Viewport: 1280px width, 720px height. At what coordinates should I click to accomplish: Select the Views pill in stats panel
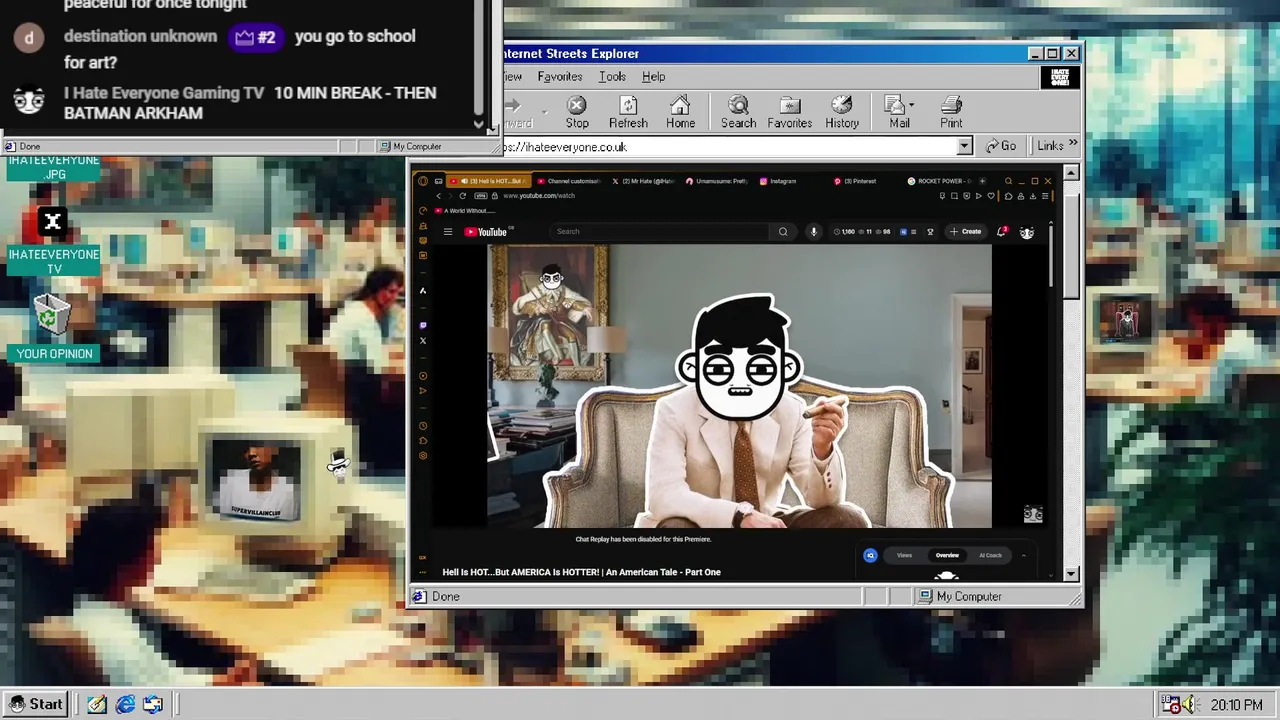click(904, 555)
